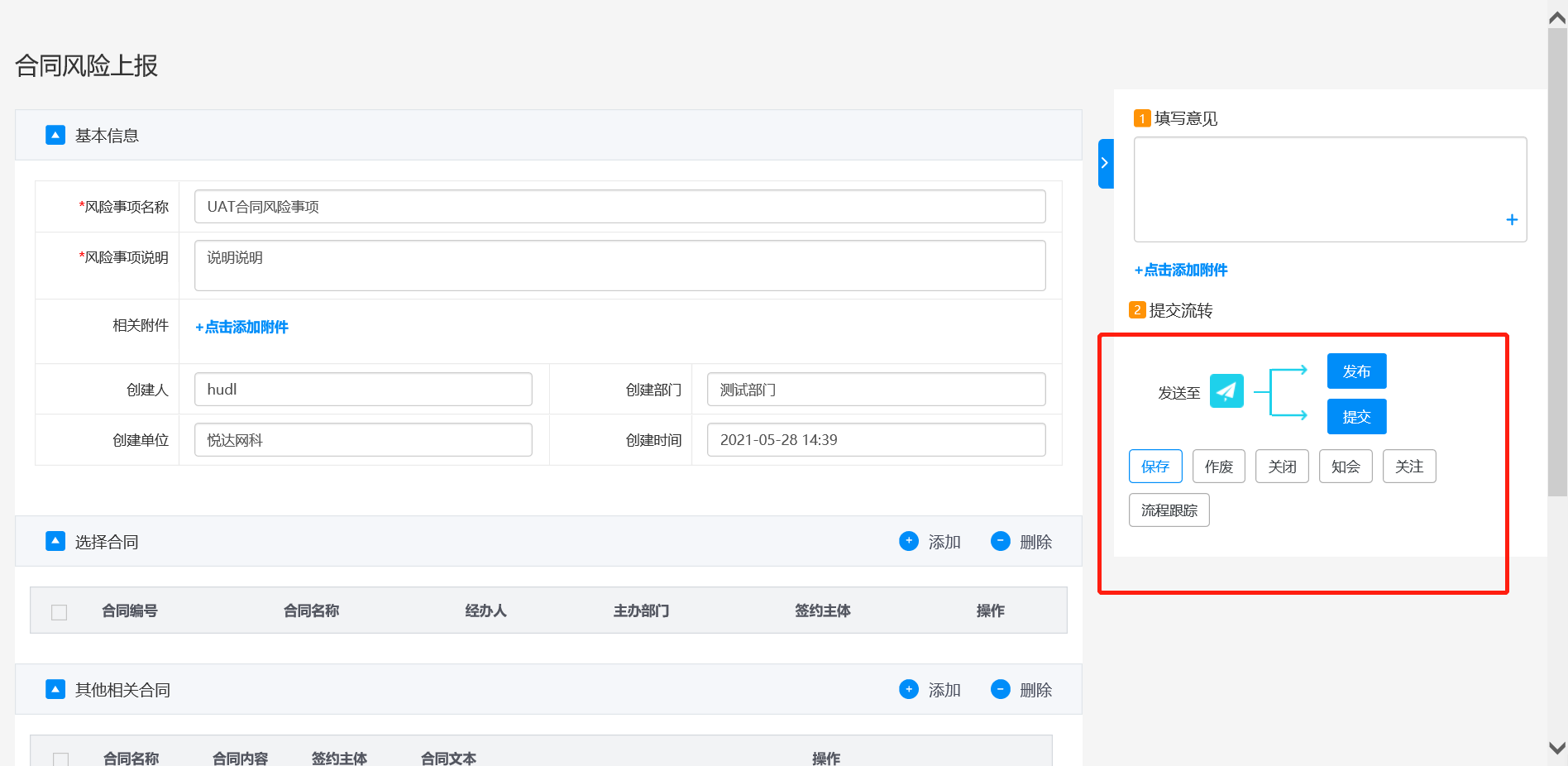Collapse the 其他相关合同 section
Viewport: 1568px width, 766px height.
coord(55,689)
